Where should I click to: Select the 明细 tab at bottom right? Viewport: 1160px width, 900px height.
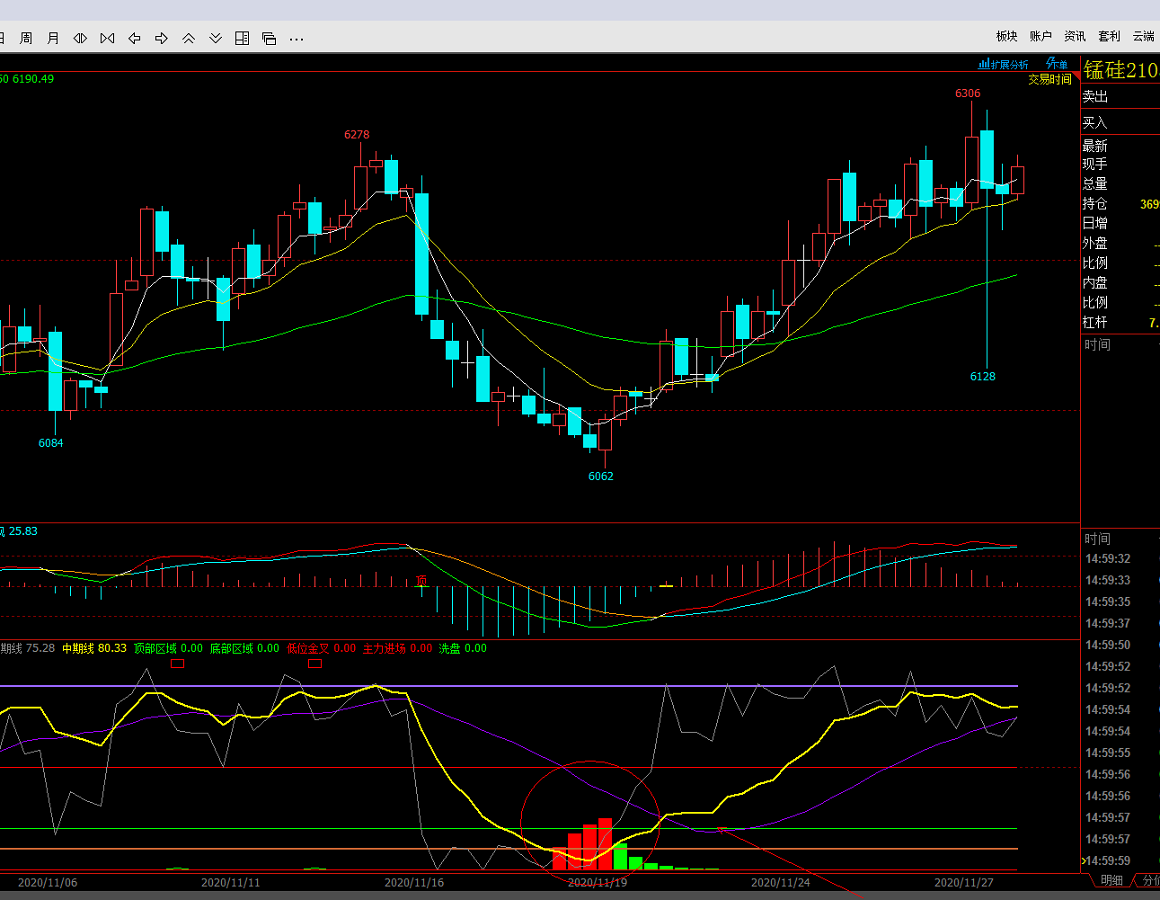tap(1111, 881)
